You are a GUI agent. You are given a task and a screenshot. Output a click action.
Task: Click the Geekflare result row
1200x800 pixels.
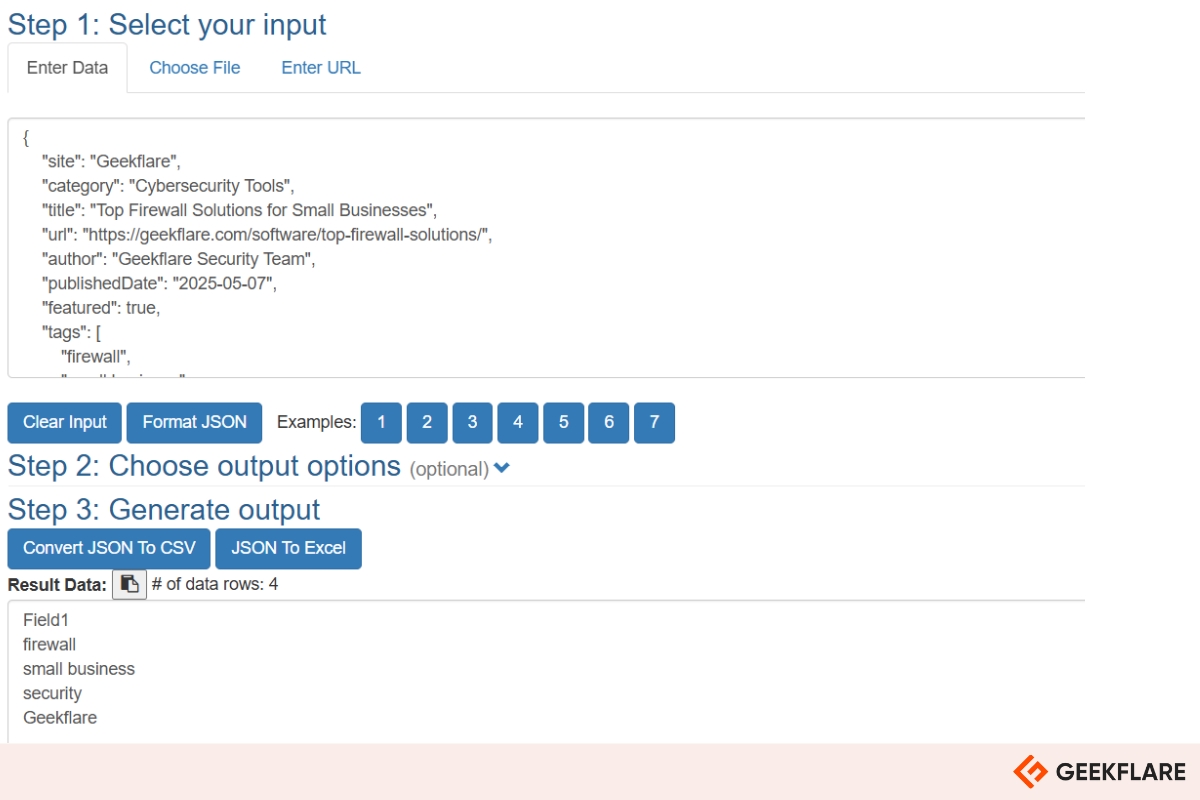tap(60, 718)
